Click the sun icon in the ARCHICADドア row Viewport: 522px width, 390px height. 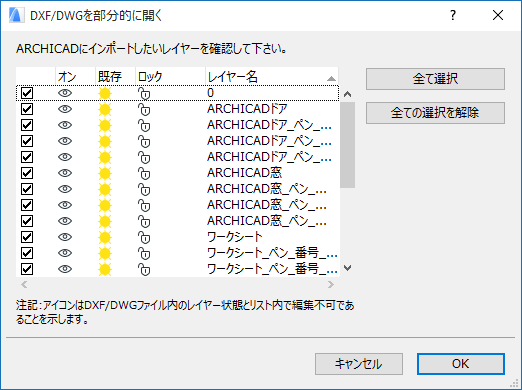(x=105, y=109)
